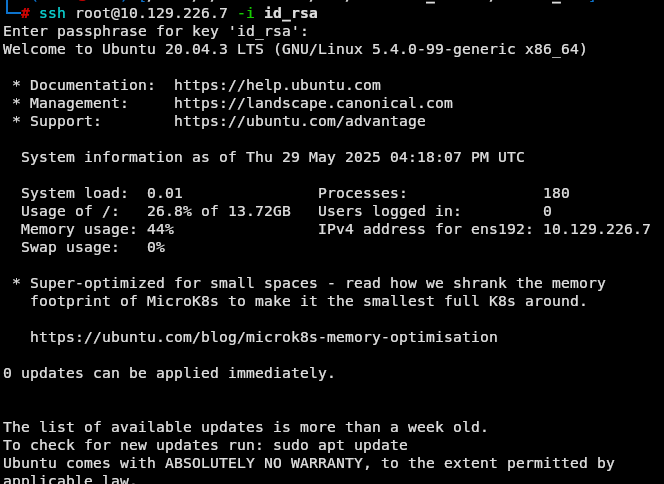This screenshot has width=664, height=484.
Task: Open the landscape.canonical.com management link
Action: coord(313,103)
